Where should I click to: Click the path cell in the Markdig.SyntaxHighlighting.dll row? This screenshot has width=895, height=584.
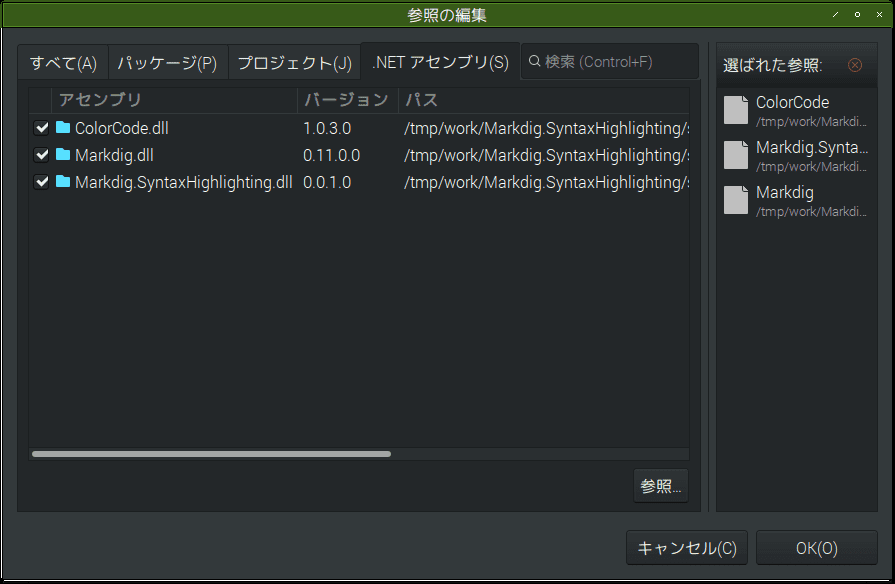pyautogui.click(x=546, y=183)
